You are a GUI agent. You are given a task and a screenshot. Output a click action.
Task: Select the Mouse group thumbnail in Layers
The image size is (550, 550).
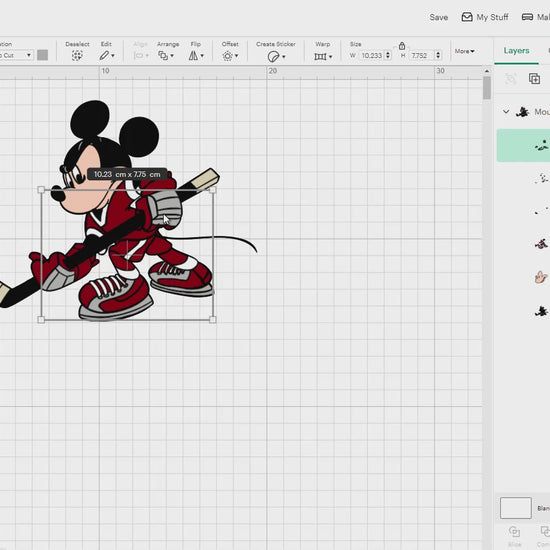click(523, 112)
